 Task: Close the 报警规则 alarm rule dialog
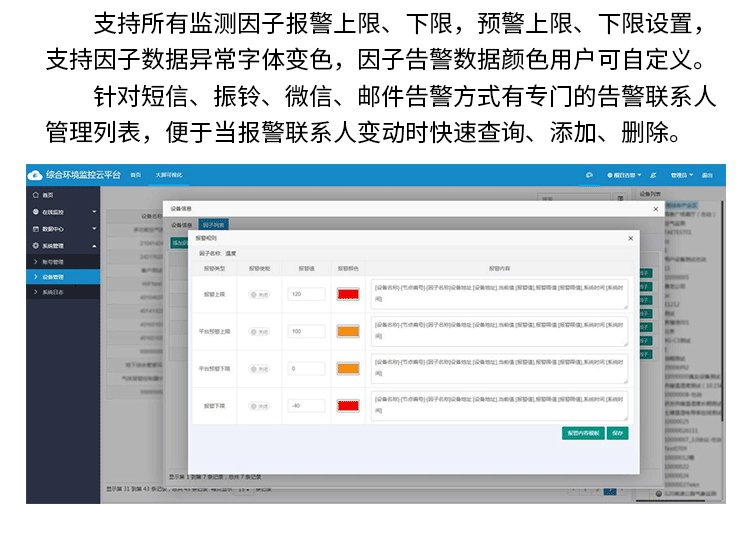point(629,239)
